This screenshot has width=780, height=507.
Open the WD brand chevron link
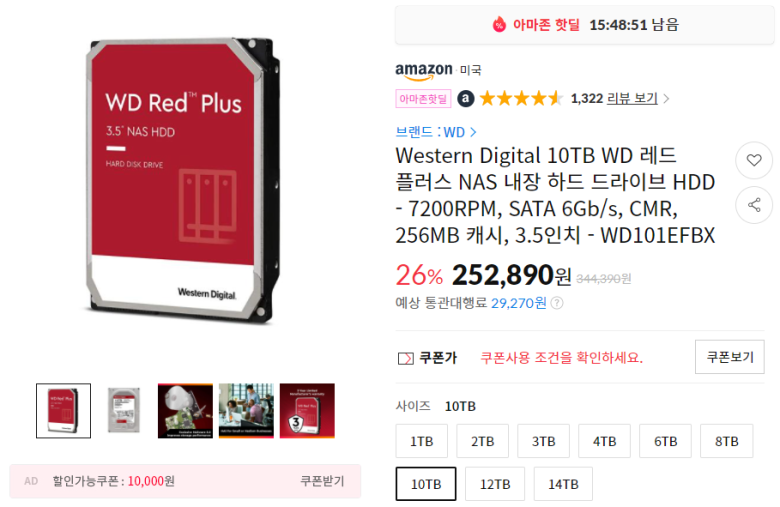coord(473,132)
